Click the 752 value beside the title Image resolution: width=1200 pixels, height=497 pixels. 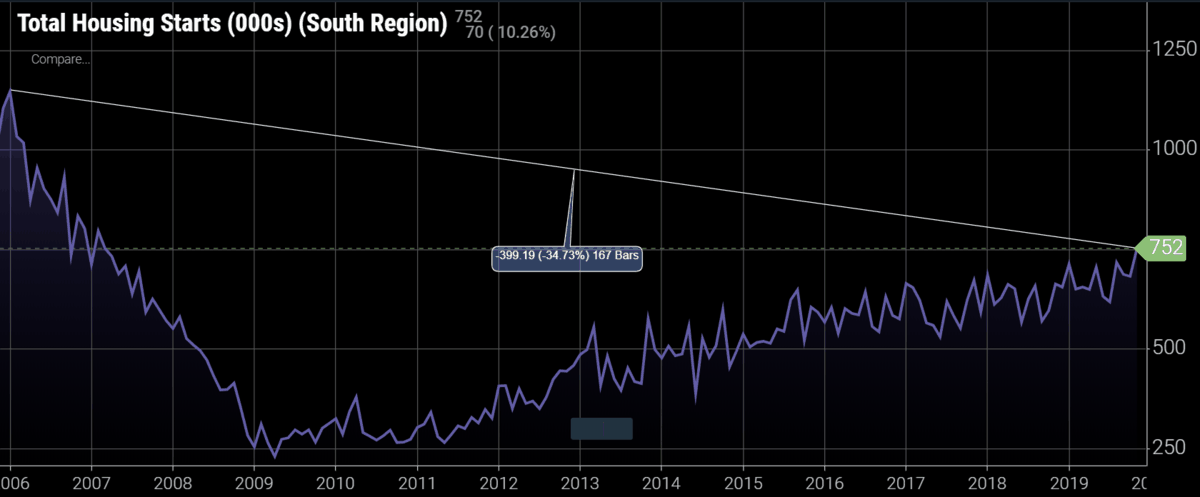[467, 15]
